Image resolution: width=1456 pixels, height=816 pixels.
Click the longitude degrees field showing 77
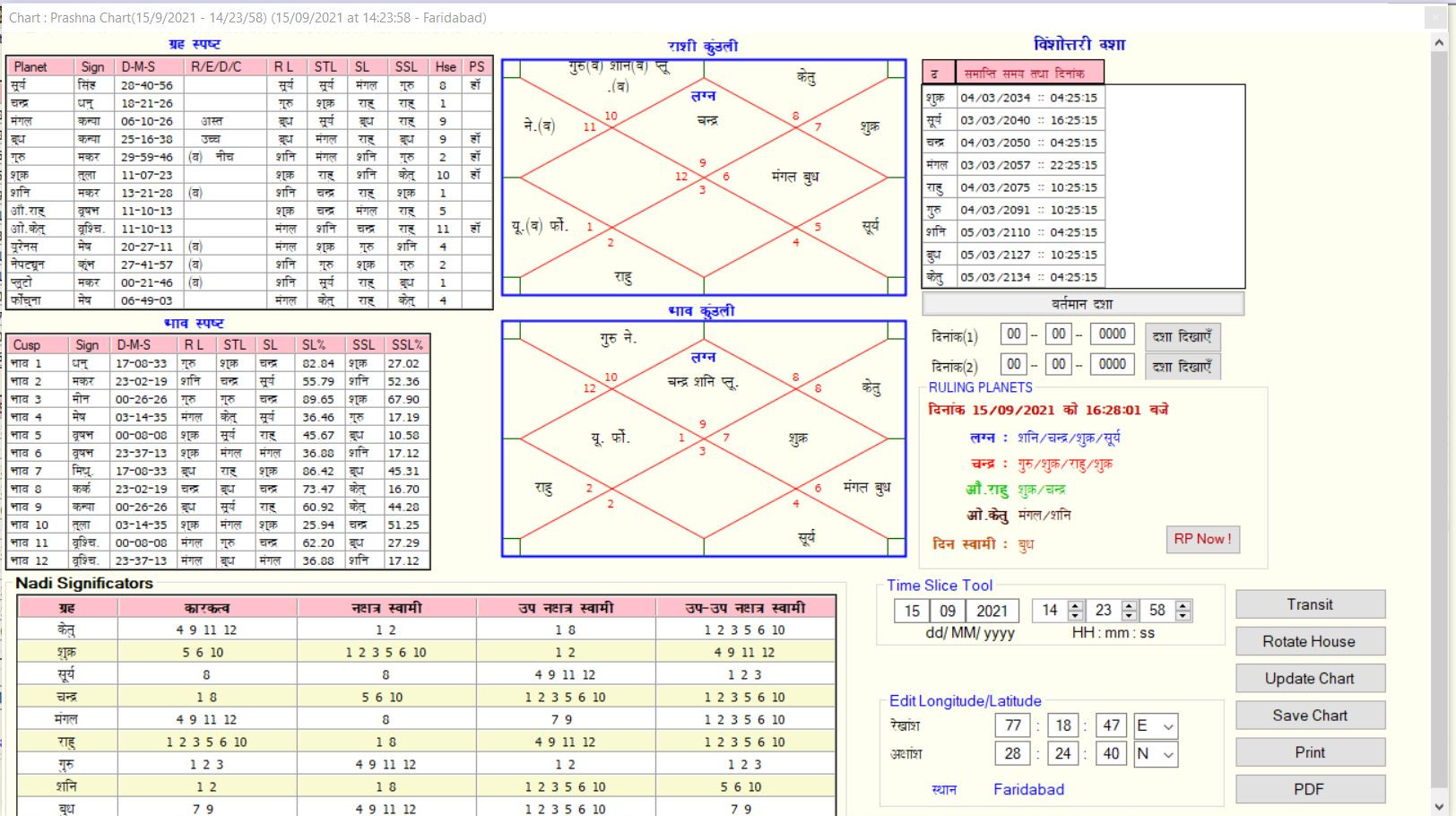click(1012, 725)
